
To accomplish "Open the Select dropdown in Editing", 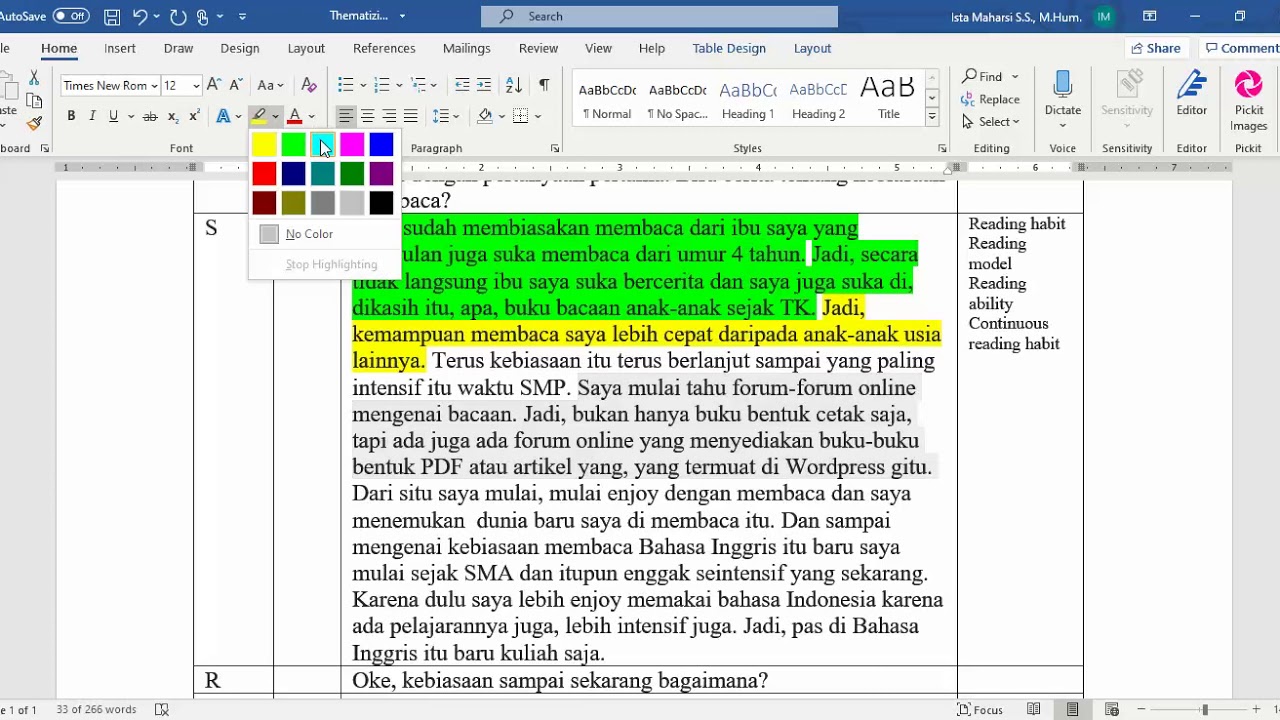I will coord(990,122).
